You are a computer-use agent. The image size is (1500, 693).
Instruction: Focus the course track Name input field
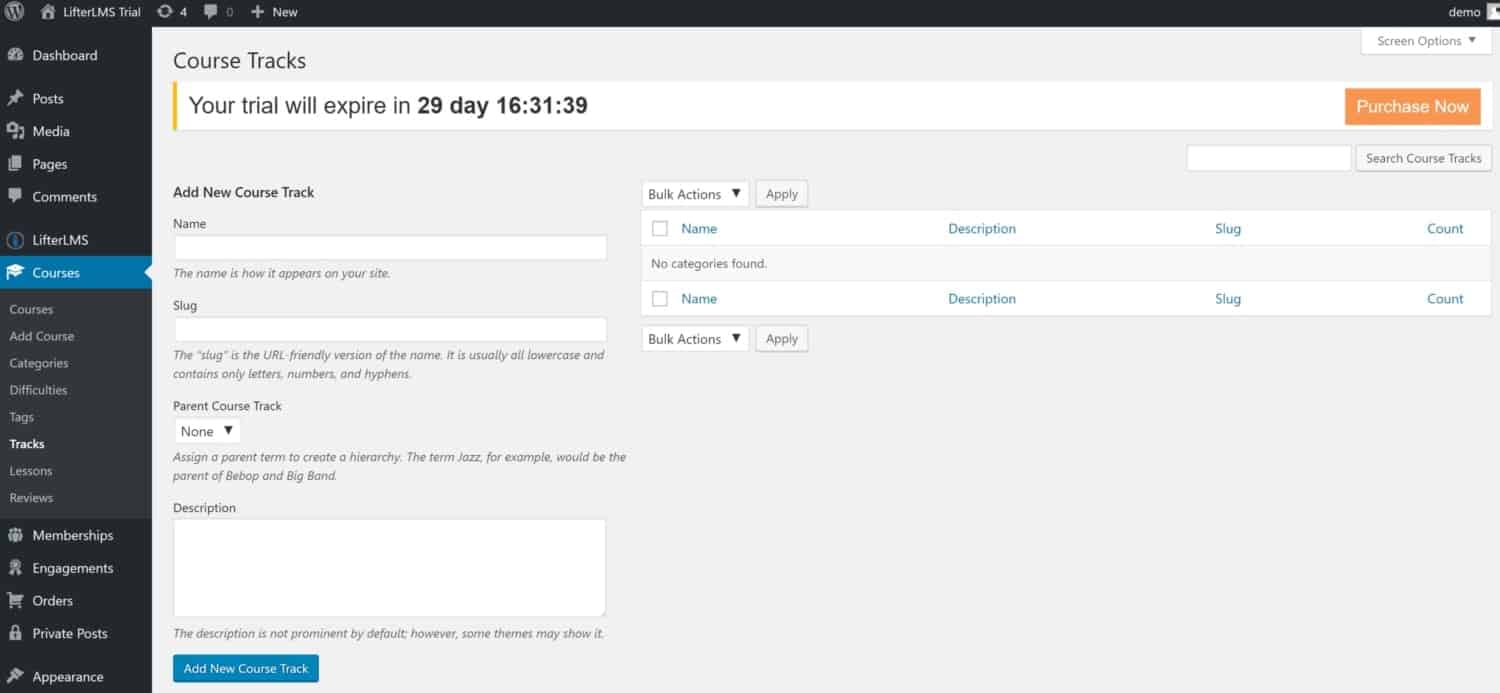(x=390, y=247)
